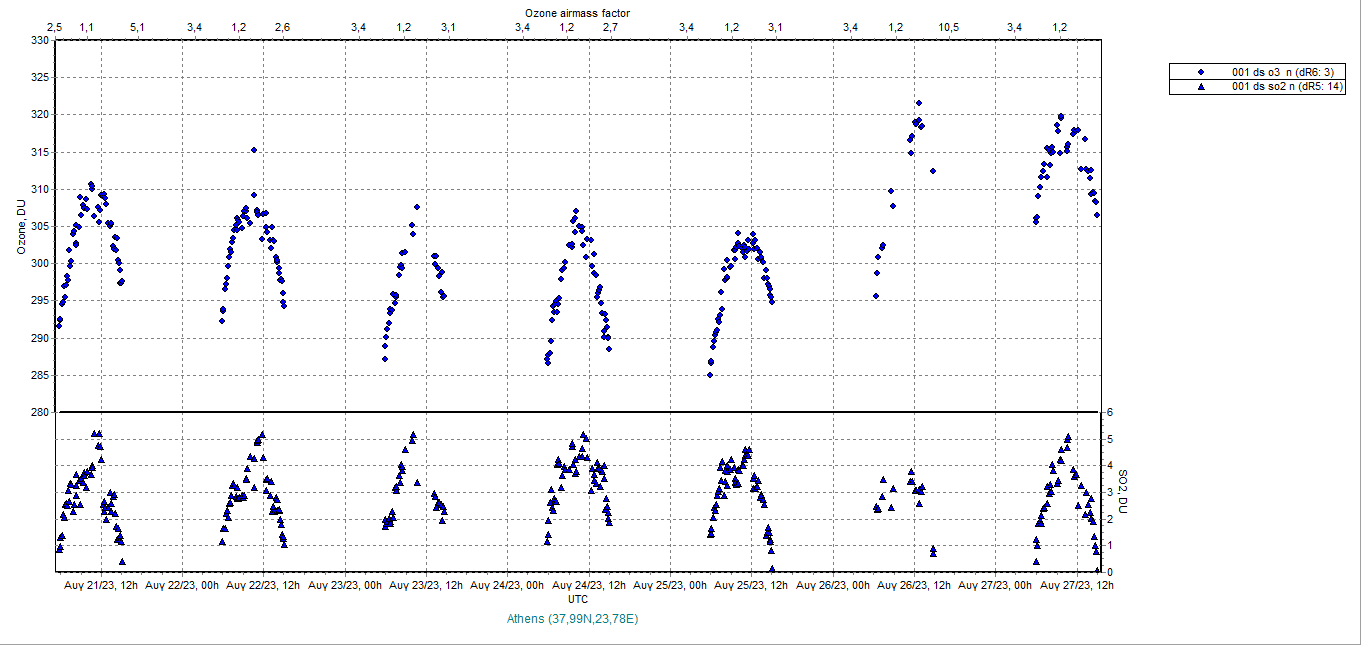The height and width of the screenshot is (645, 1361).
Task: Click the triangle marker icon in the legend
Action: pos(1201,87)
